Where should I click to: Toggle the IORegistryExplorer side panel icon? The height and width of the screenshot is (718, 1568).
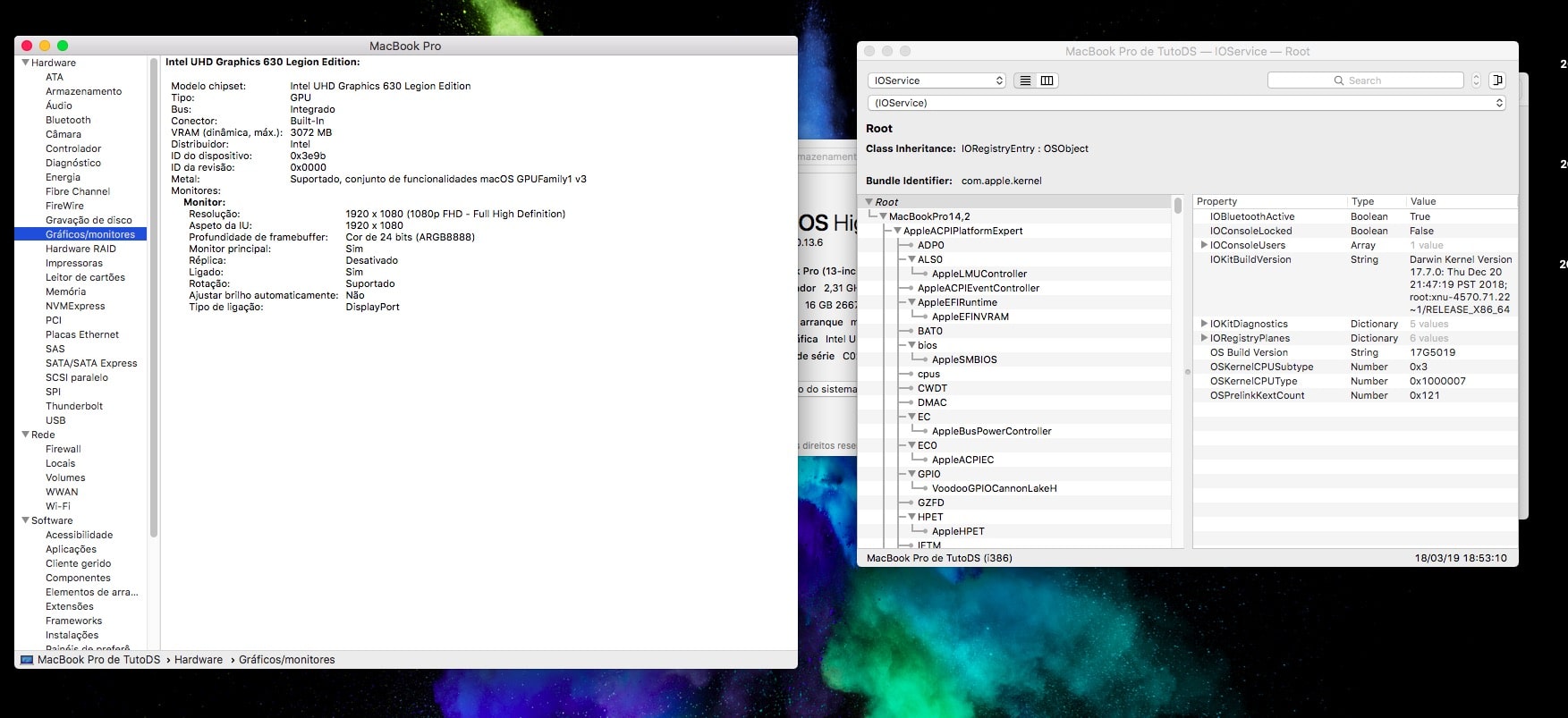click(1497, 80)
